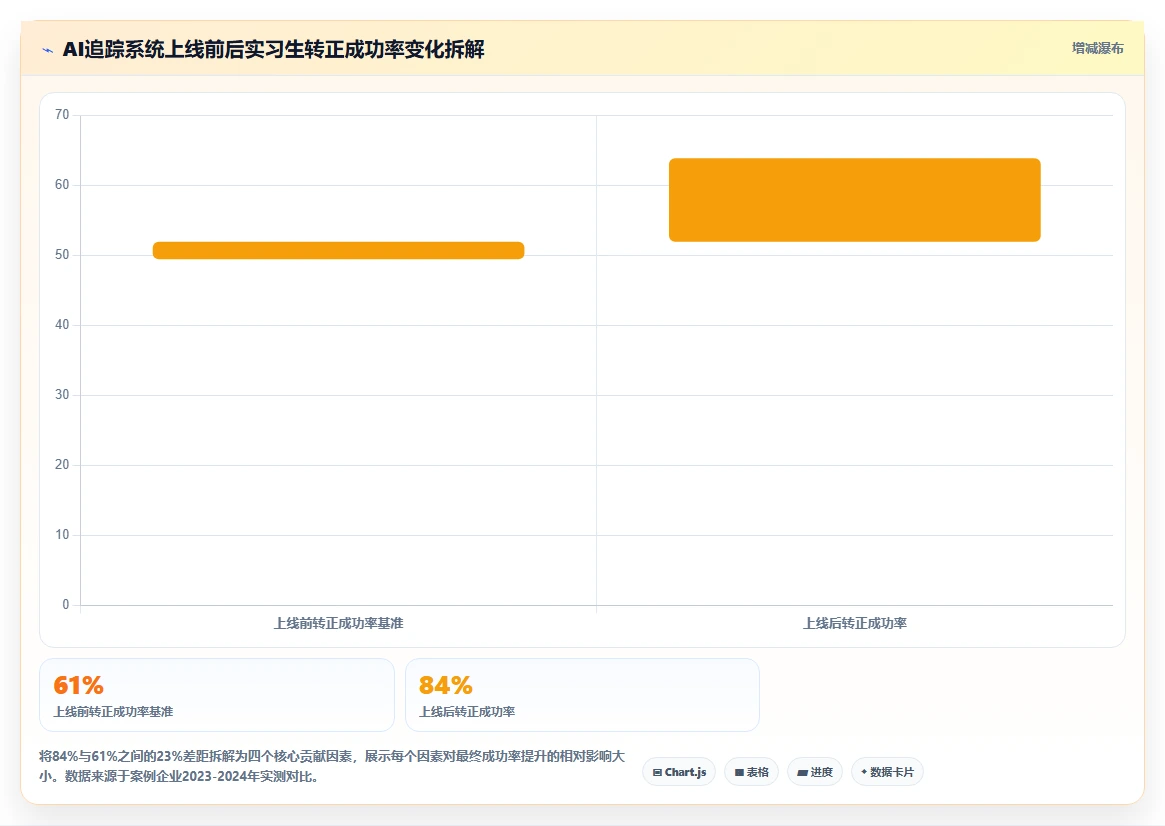Screen dimensions: 1165x826
Task: Click the 表格 chip icon
Action: (x=739, y=773)
